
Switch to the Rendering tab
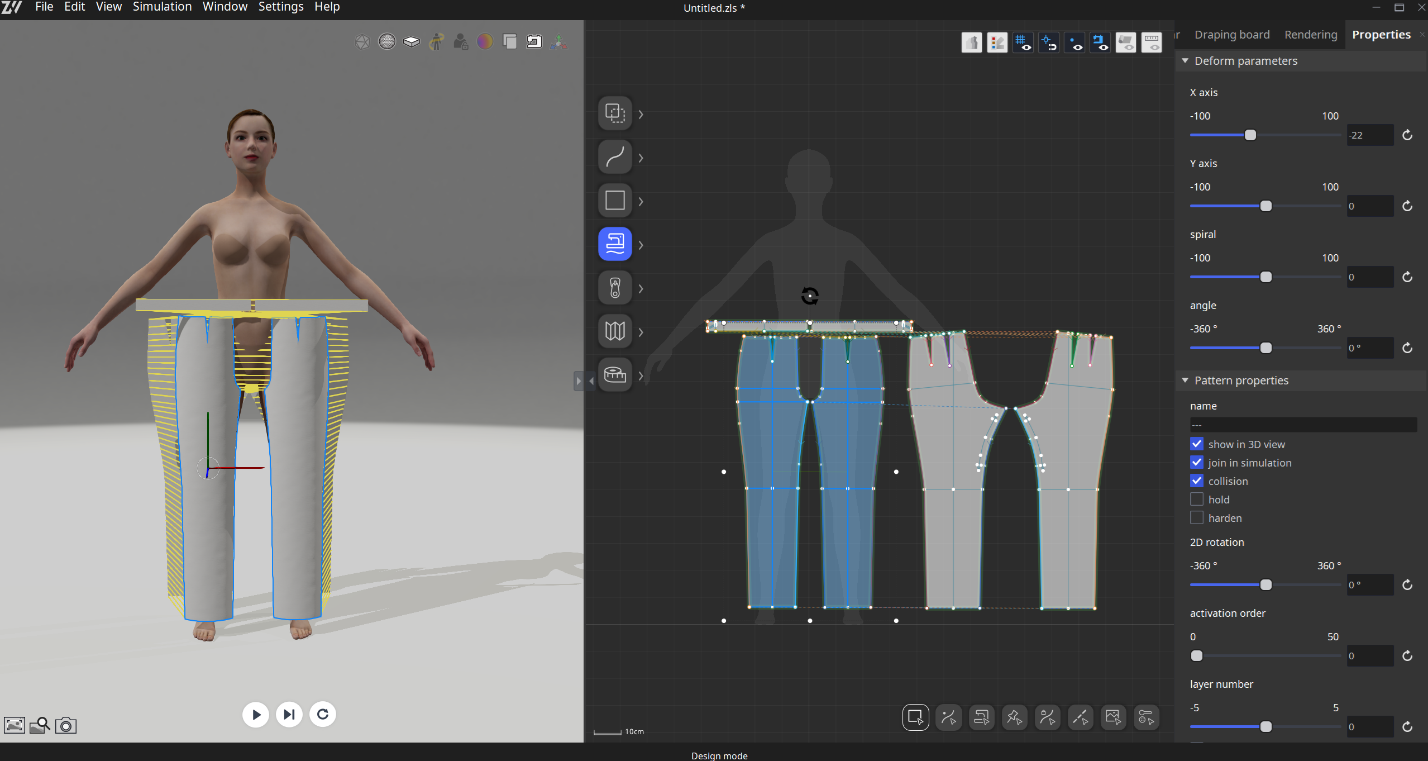pyautogui.click(x=1311, y=35)
